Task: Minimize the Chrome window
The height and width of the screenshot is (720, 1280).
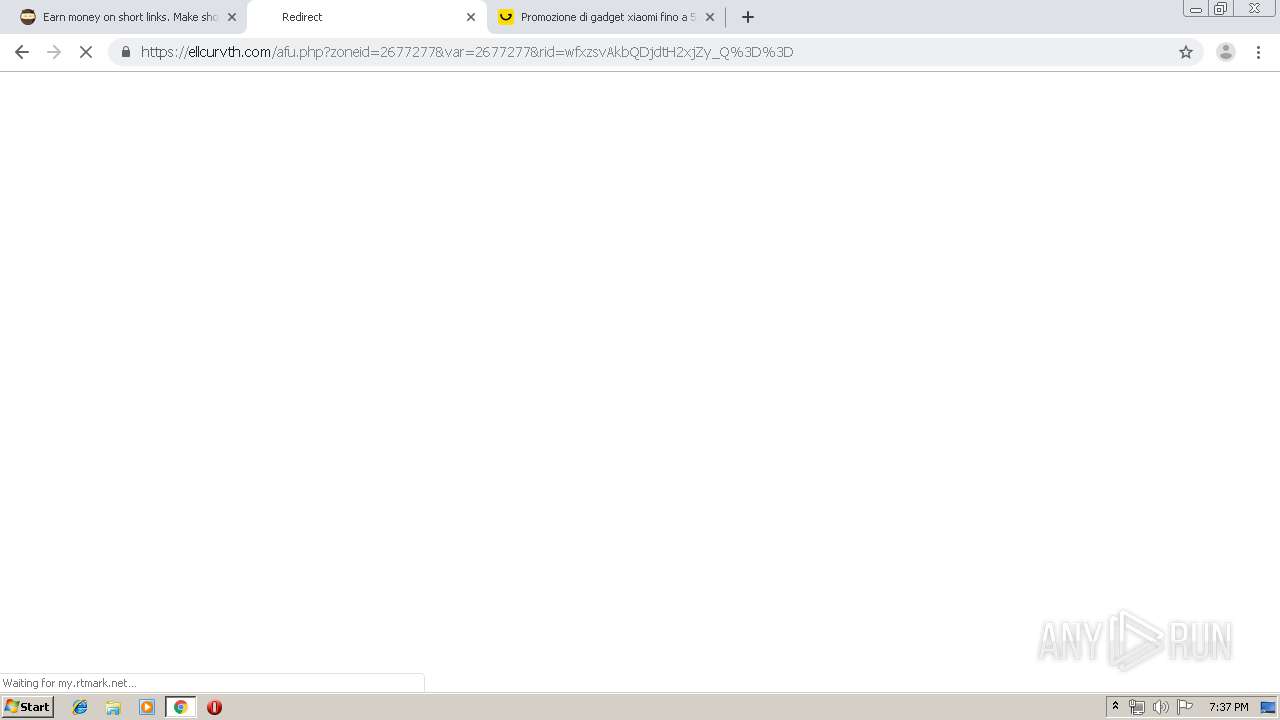Action: (x=1196, y=9)
